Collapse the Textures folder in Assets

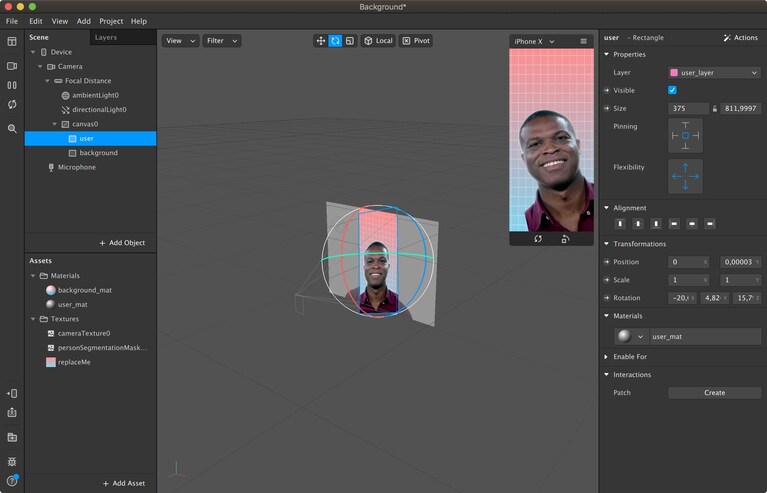tap(33, 319)
